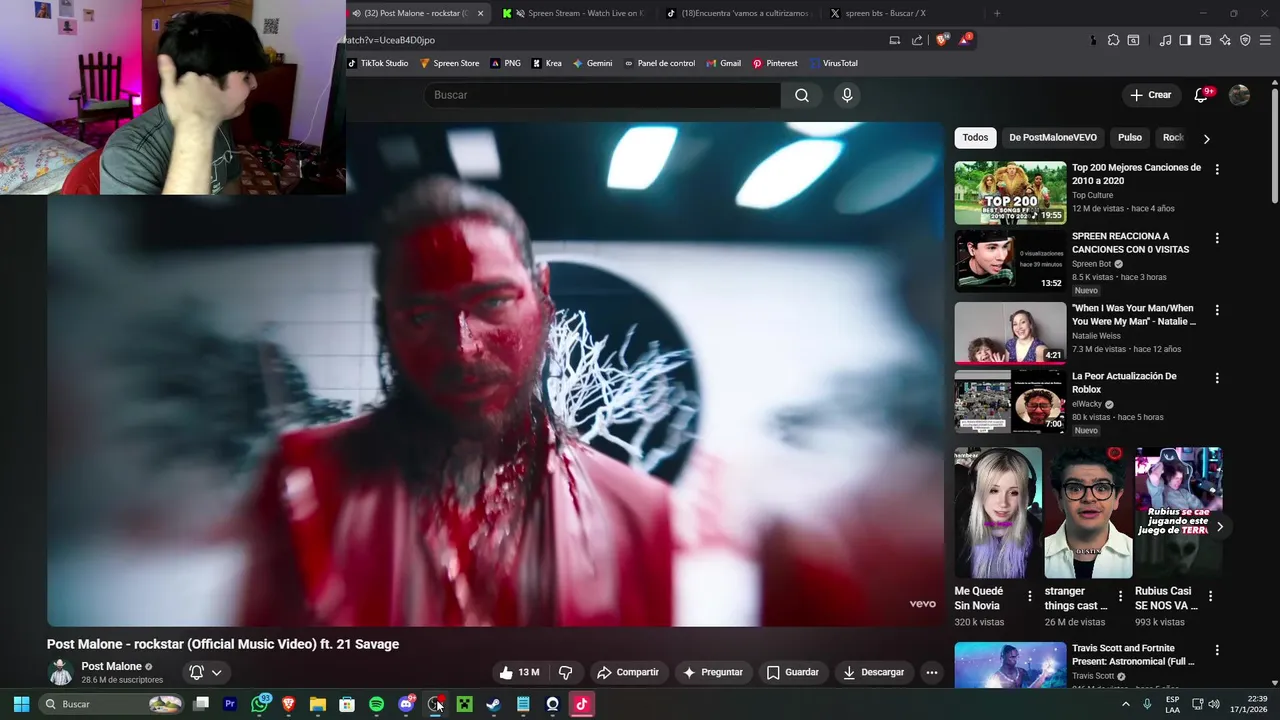Open Discord from the taskbar
The width and height of the screenshot is (1280, 720).
click(406, 704)
